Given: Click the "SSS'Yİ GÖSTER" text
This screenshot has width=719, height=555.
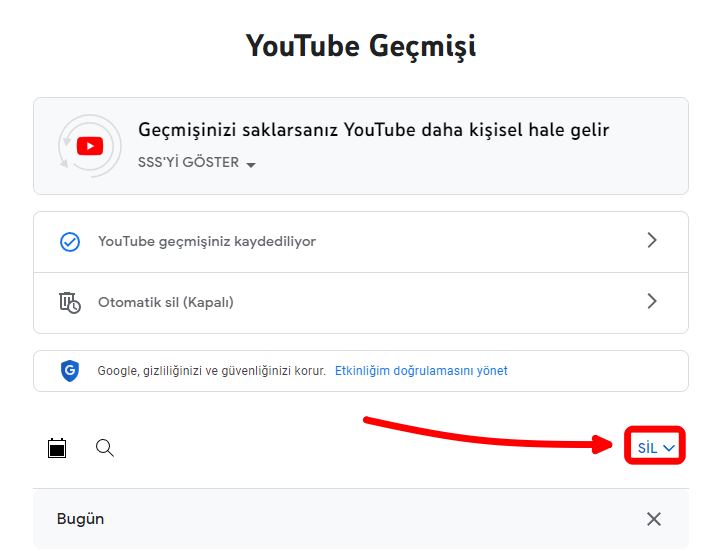Looking at the screenshot, I should point(188,163).
